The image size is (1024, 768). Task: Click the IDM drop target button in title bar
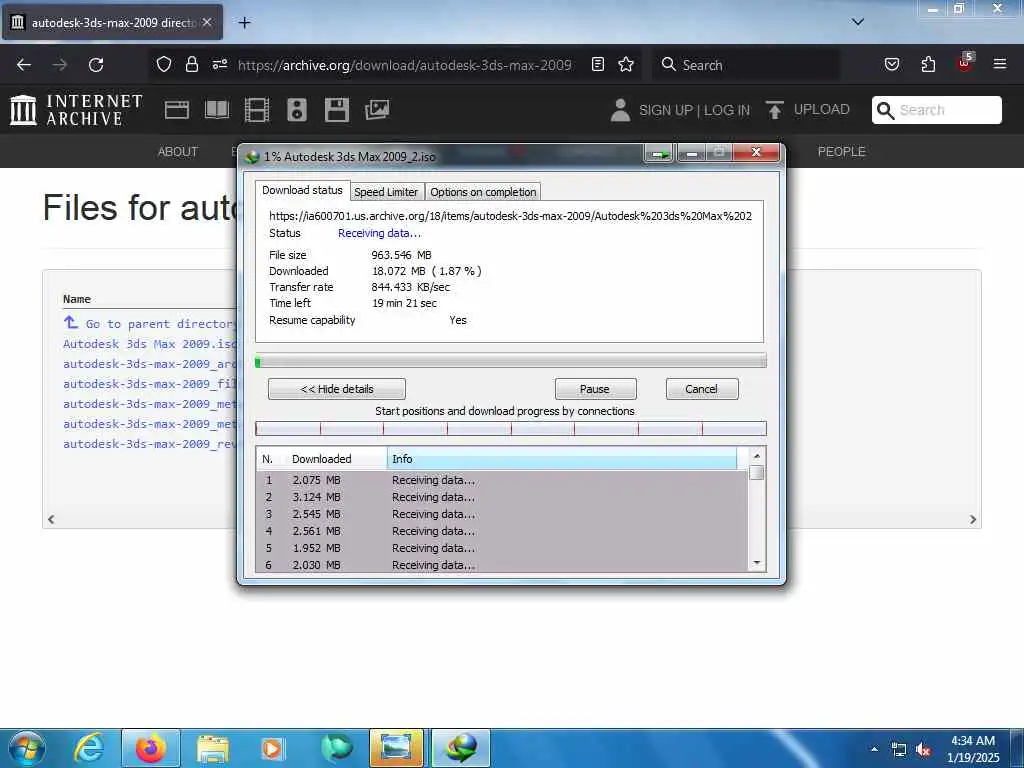[x=658, y=154]
